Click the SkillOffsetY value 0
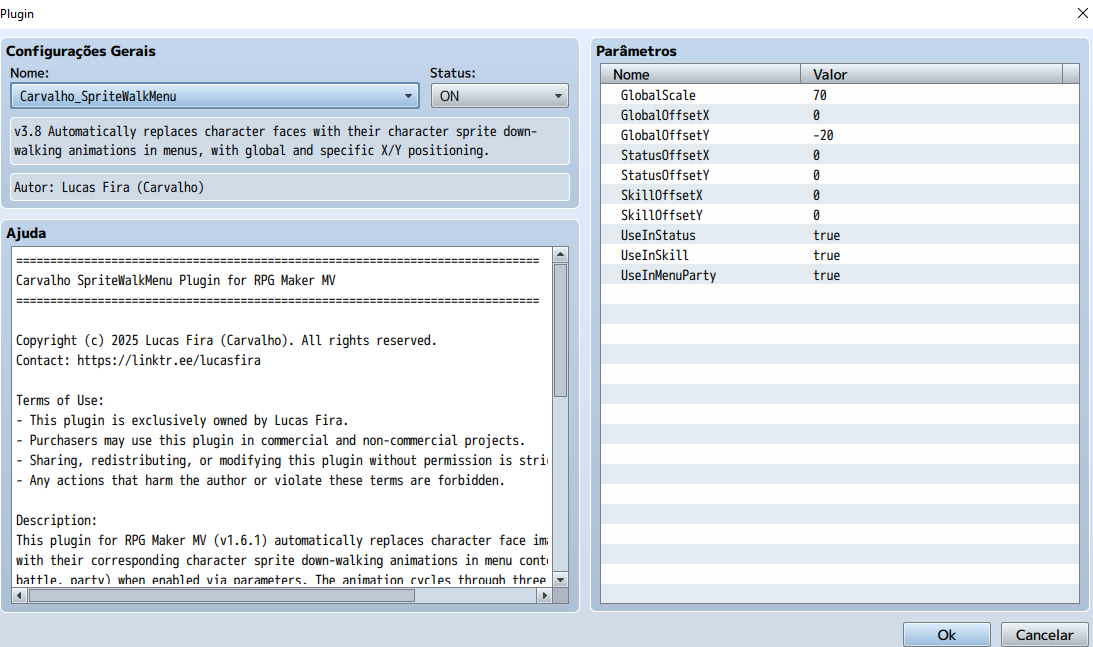The height and width of the screenshot is (647, 1093). (816, 215)
